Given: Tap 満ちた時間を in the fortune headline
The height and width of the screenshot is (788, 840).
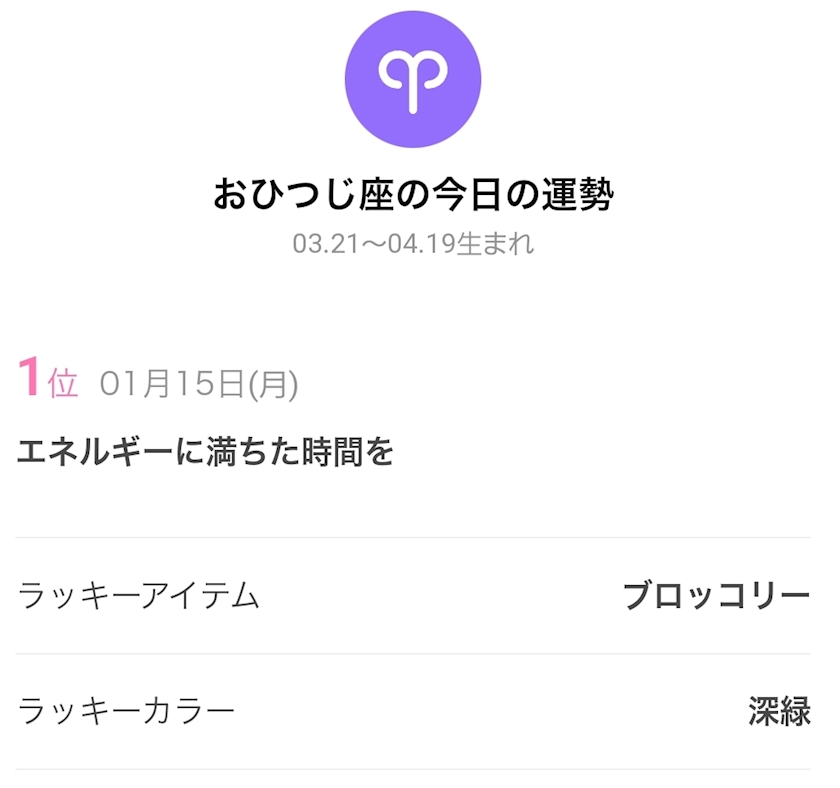Looking at the screenshot, I should tap(299, 452).
